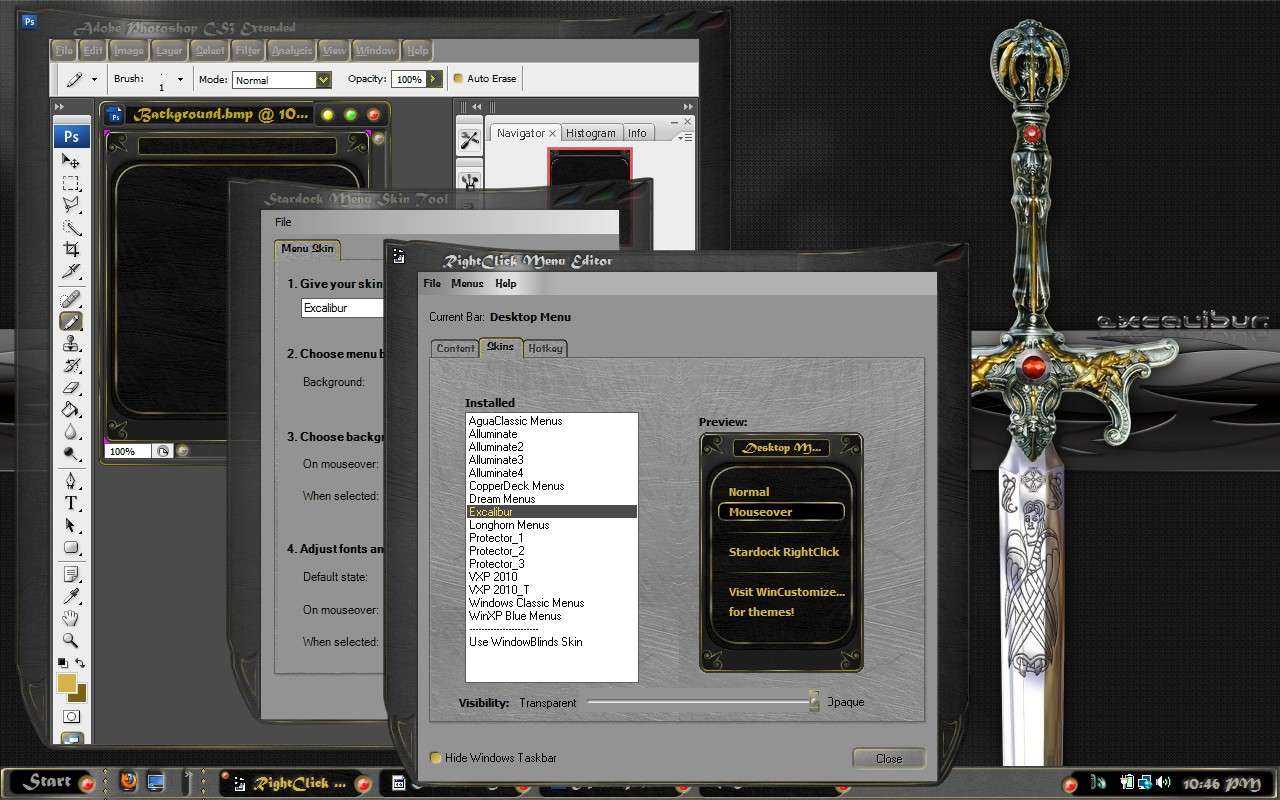Open Photoshop Layer menu
This screenshot has height=800, width=1280.
169,50
